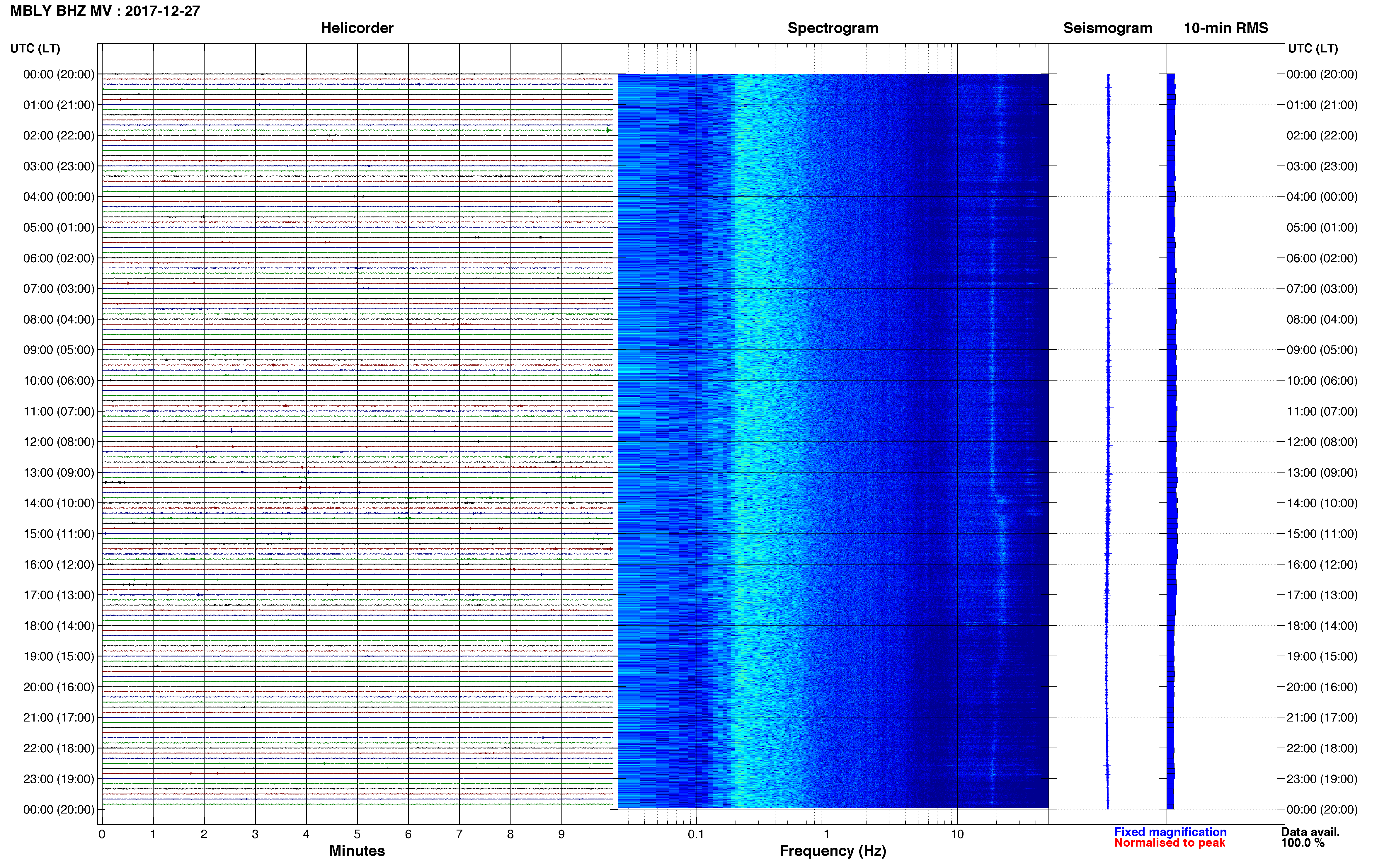Click left-axis time label 07:00 (03:00)

click(59, 289)
